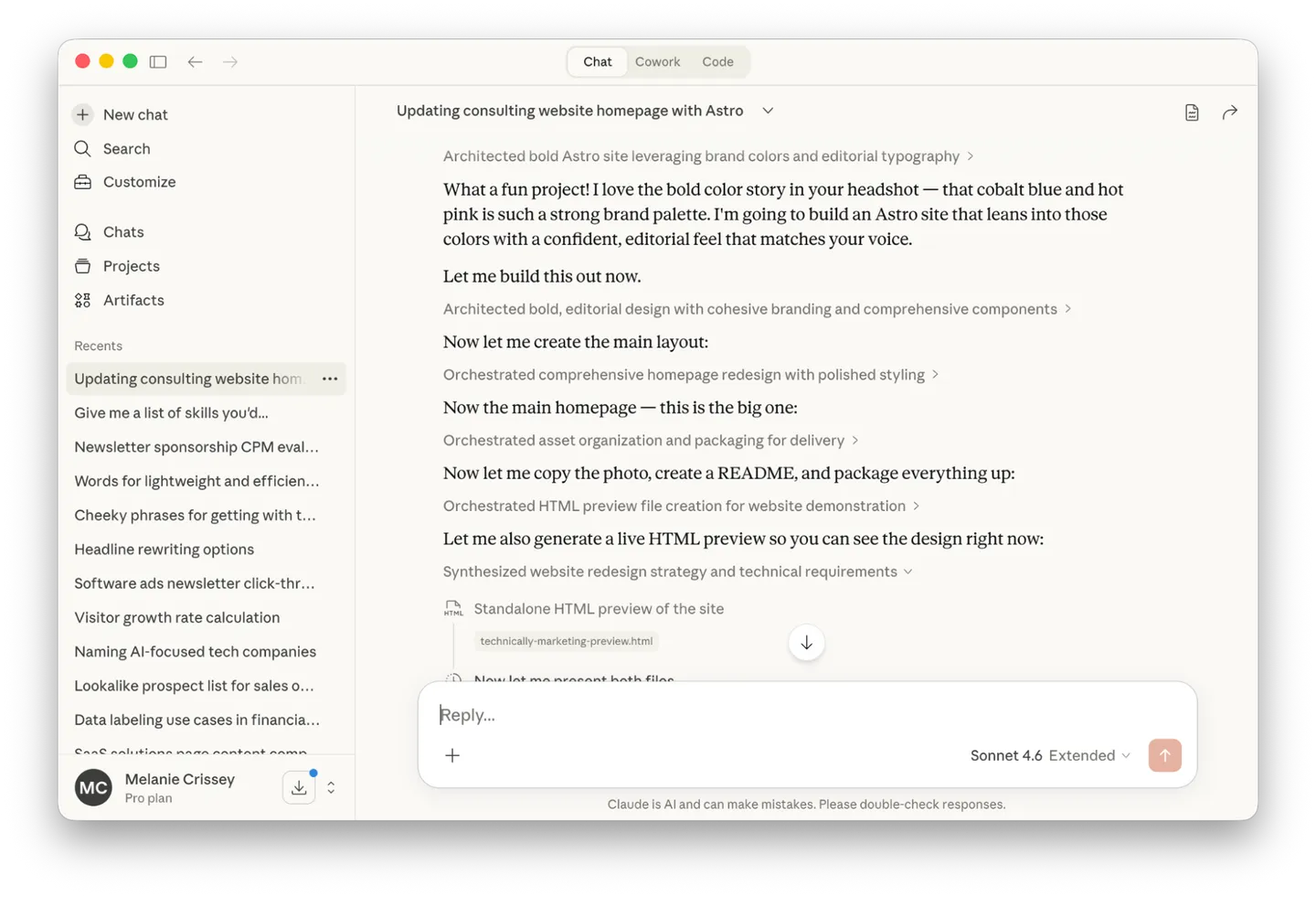Open the Sonnet 4.6 Extended model selector

1050,755
